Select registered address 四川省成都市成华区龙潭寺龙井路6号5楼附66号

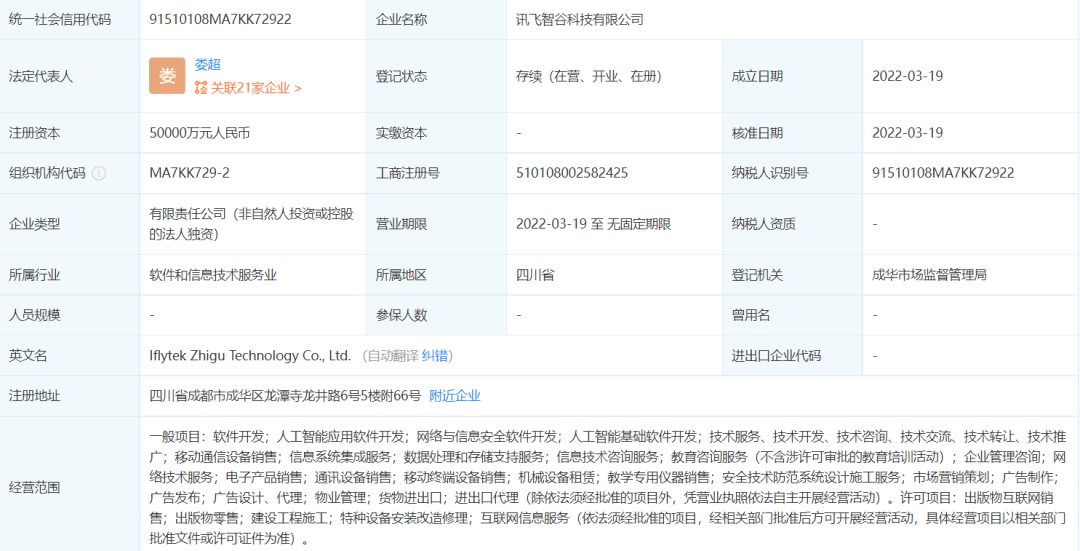(x=285, y=396)
